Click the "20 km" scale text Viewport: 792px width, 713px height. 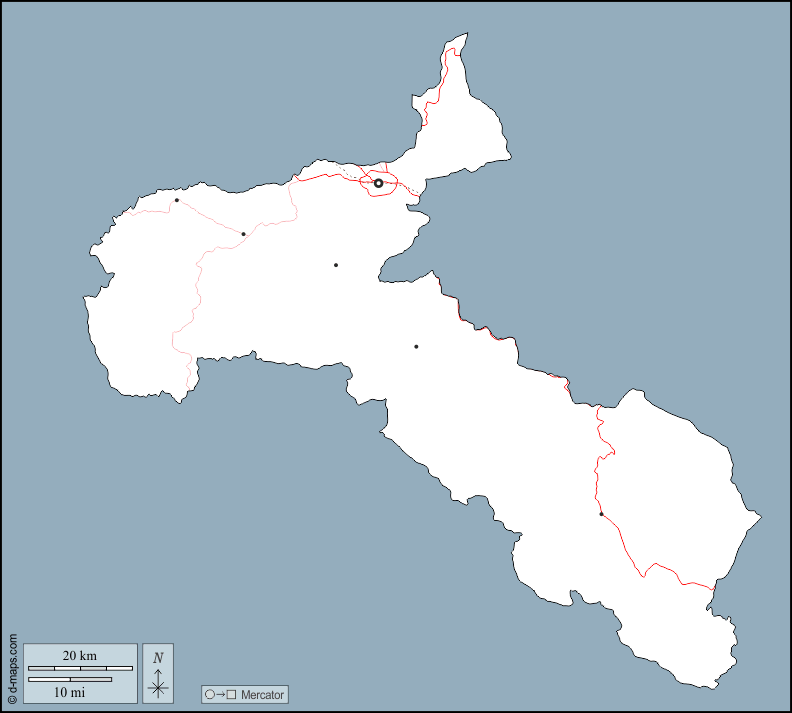[80, 656]
